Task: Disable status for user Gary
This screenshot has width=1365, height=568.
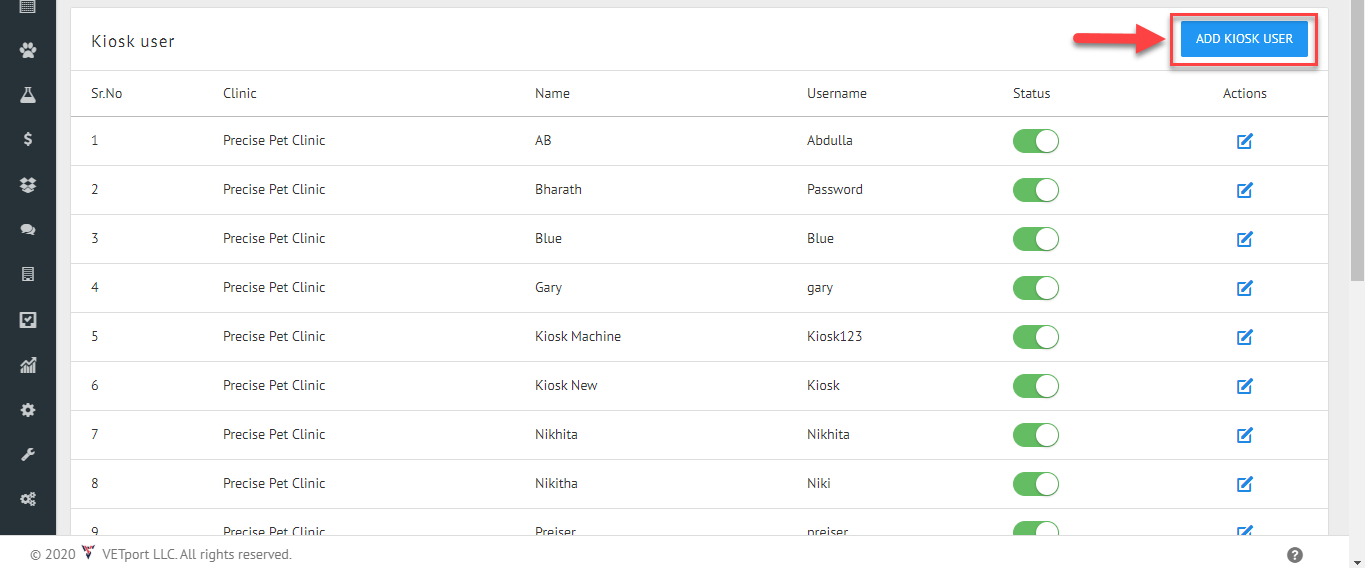Action: click(x=1035, y=288)
